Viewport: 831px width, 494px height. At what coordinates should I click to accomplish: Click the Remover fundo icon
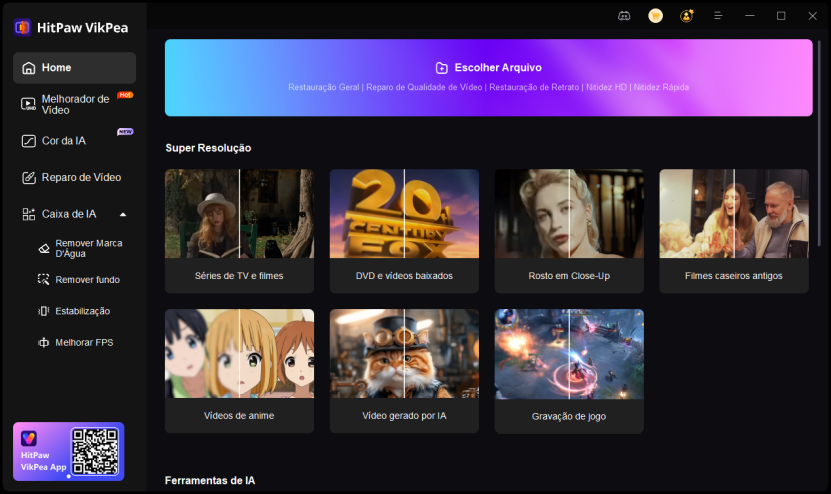coord(43,279)
